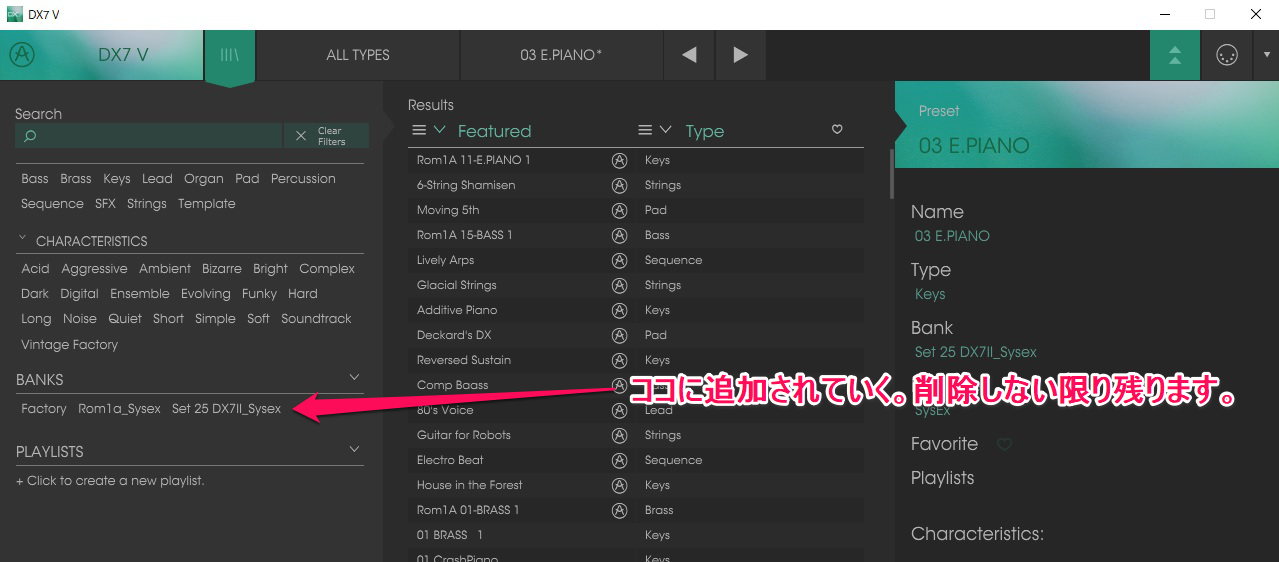Collapse the BANKS section chevron
Image resolution: width=1279 pixels, height=562 pixels.
click(354, 377)
